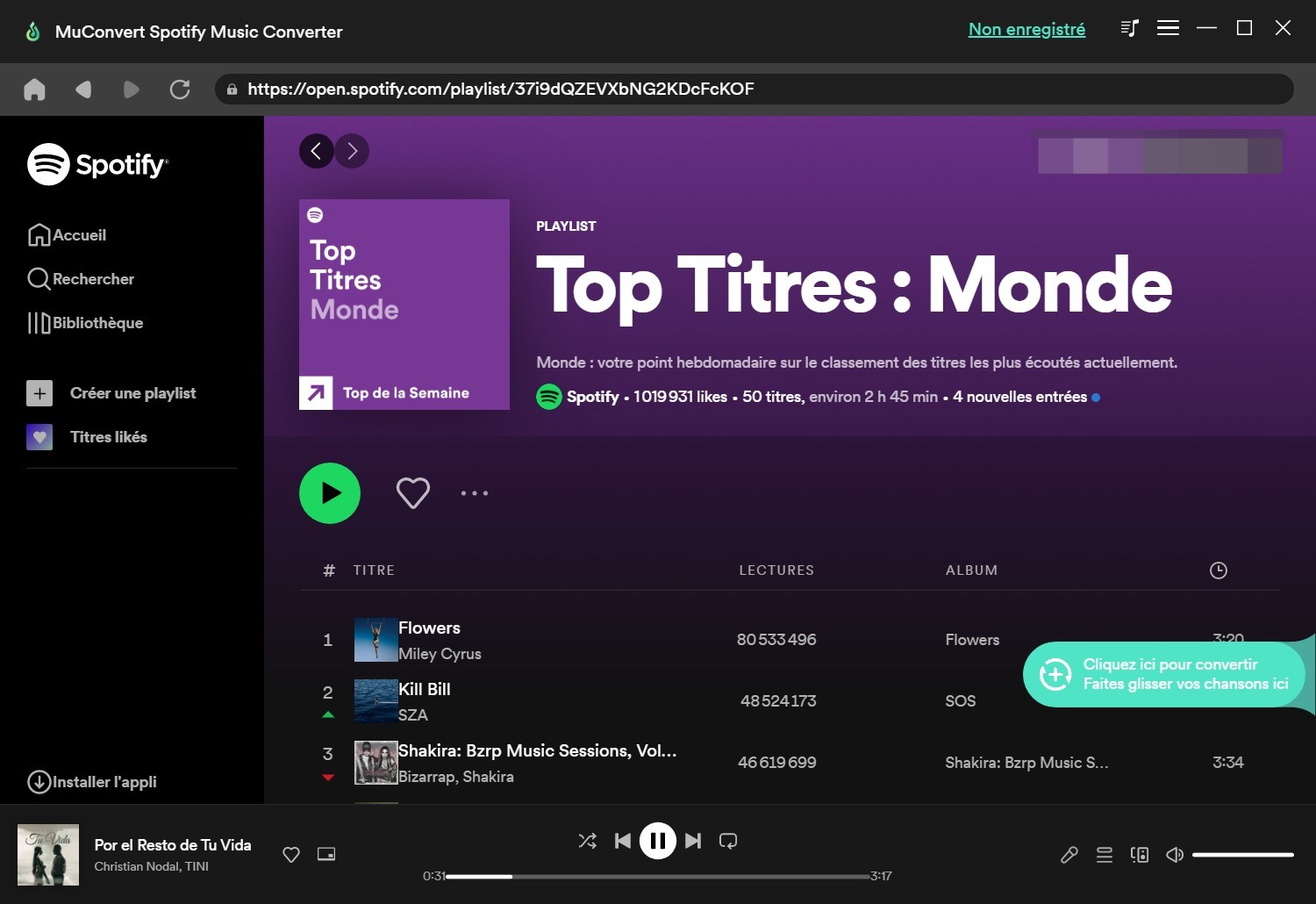Screen dimensions: 1316x904
Task: Skip to previous track
Action: pos(623,841)
